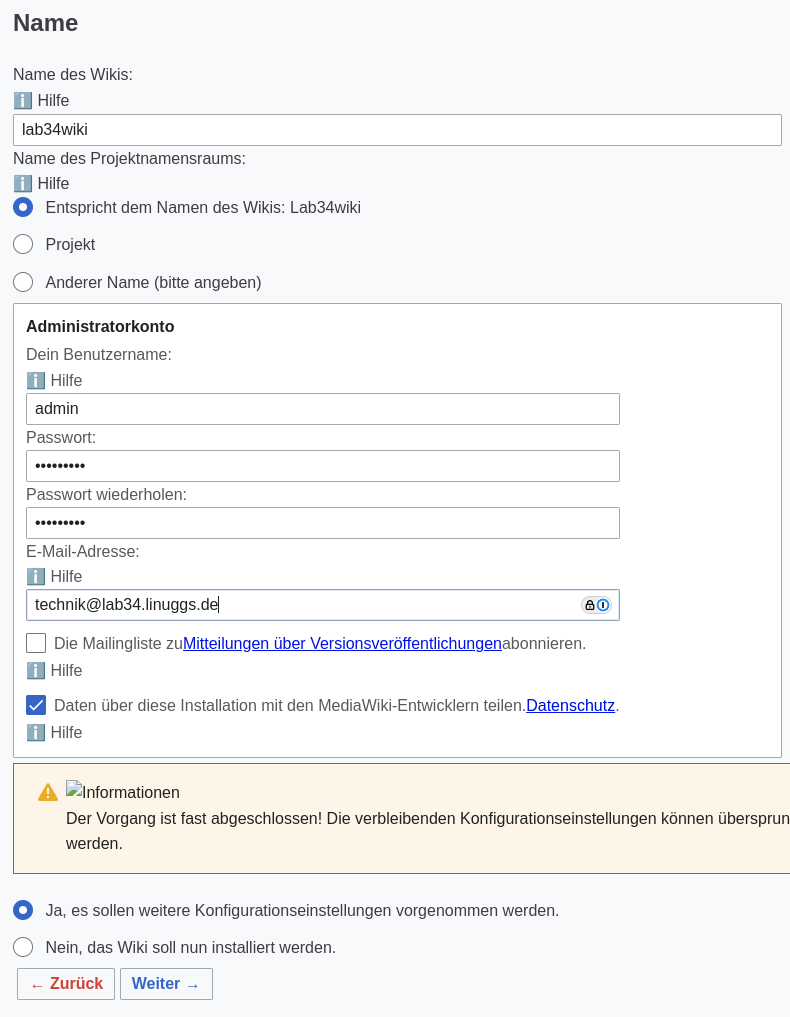Image resolution: width=790 pixels, height=1017 pixels.
Task: Show help for Dein Benutzername field
Action: pos(36,381)
